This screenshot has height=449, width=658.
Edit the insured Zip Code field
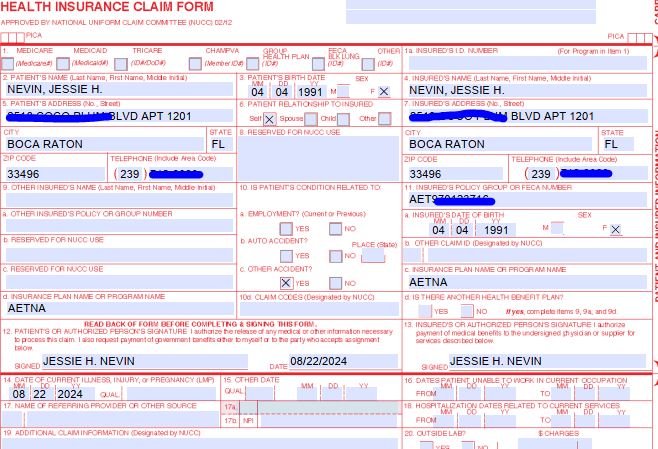pyautogui.click(x=455, y=174)
